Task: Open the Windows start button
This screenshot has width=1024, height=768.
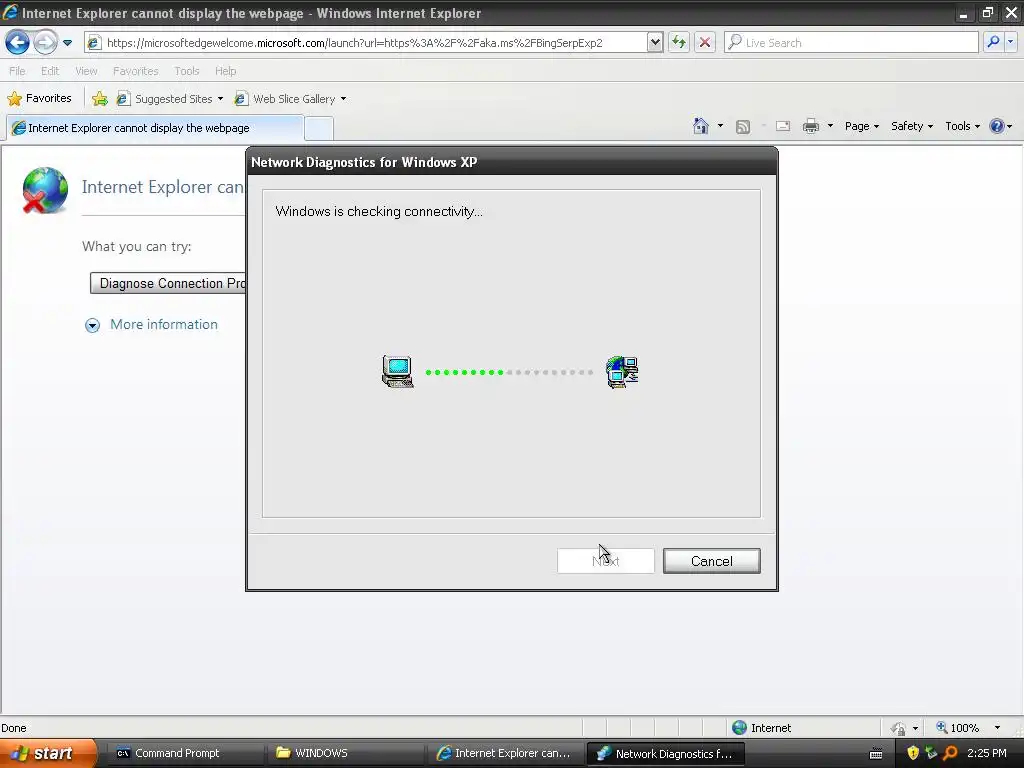Action: (48, 753)
